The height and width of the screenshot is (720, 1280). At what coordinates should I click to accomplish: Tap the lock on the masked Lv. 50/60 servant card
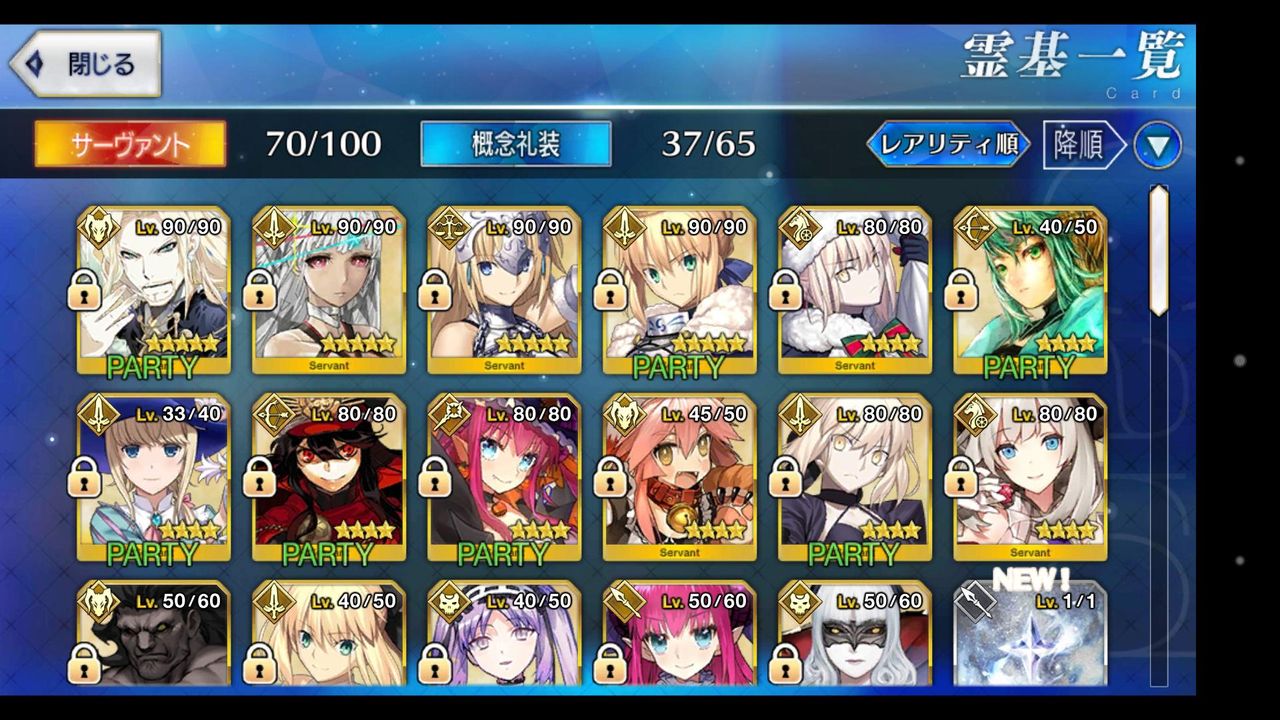[x=786, y=663]
